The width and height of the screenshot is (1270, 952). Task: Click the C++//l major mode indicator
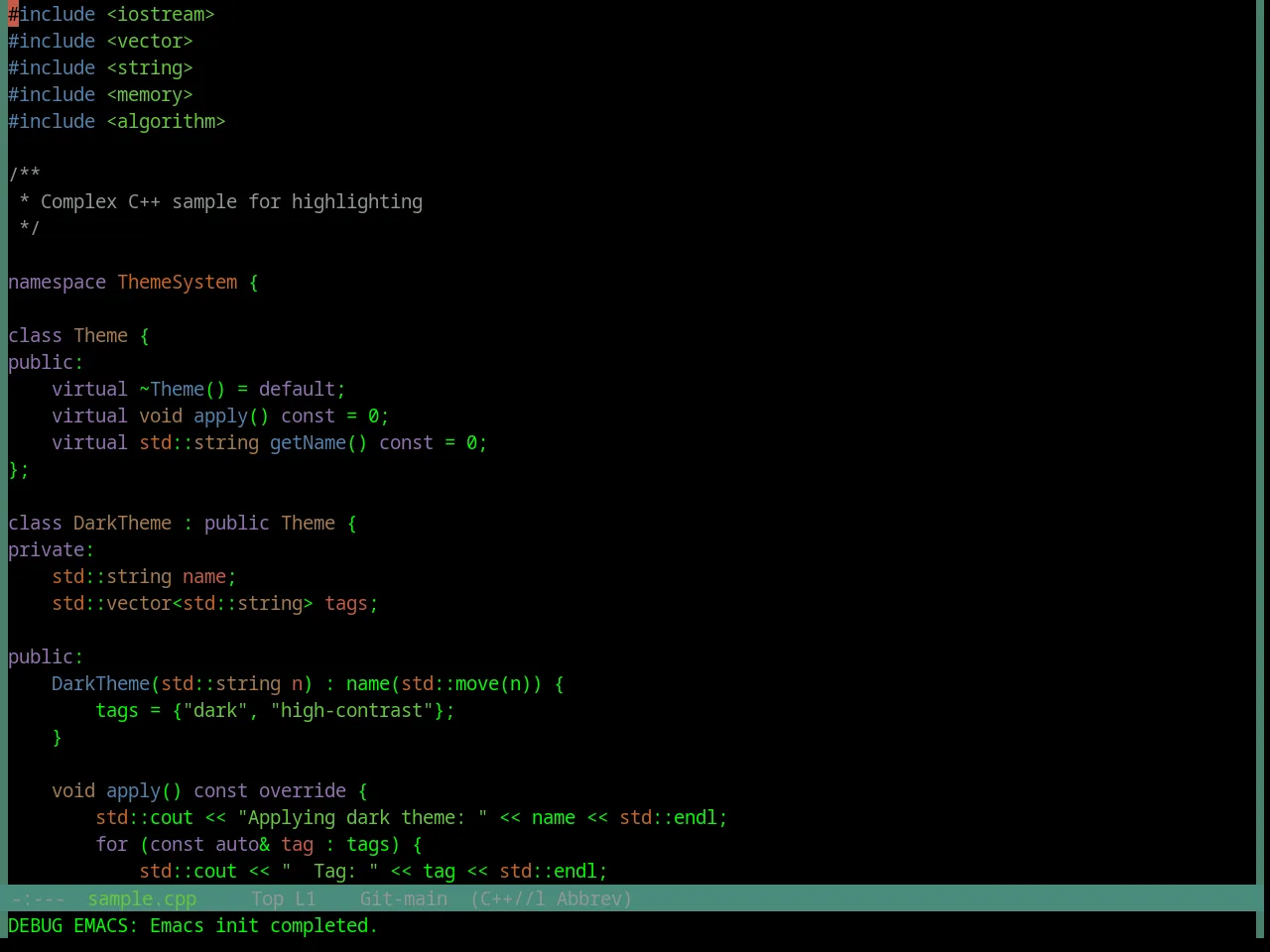point(508,898)
